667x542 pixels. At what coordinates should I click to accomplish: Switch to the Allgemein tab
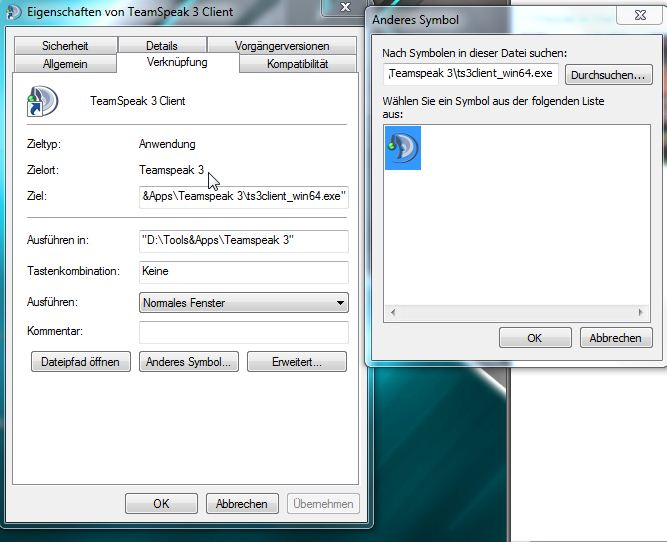point(65,64)
